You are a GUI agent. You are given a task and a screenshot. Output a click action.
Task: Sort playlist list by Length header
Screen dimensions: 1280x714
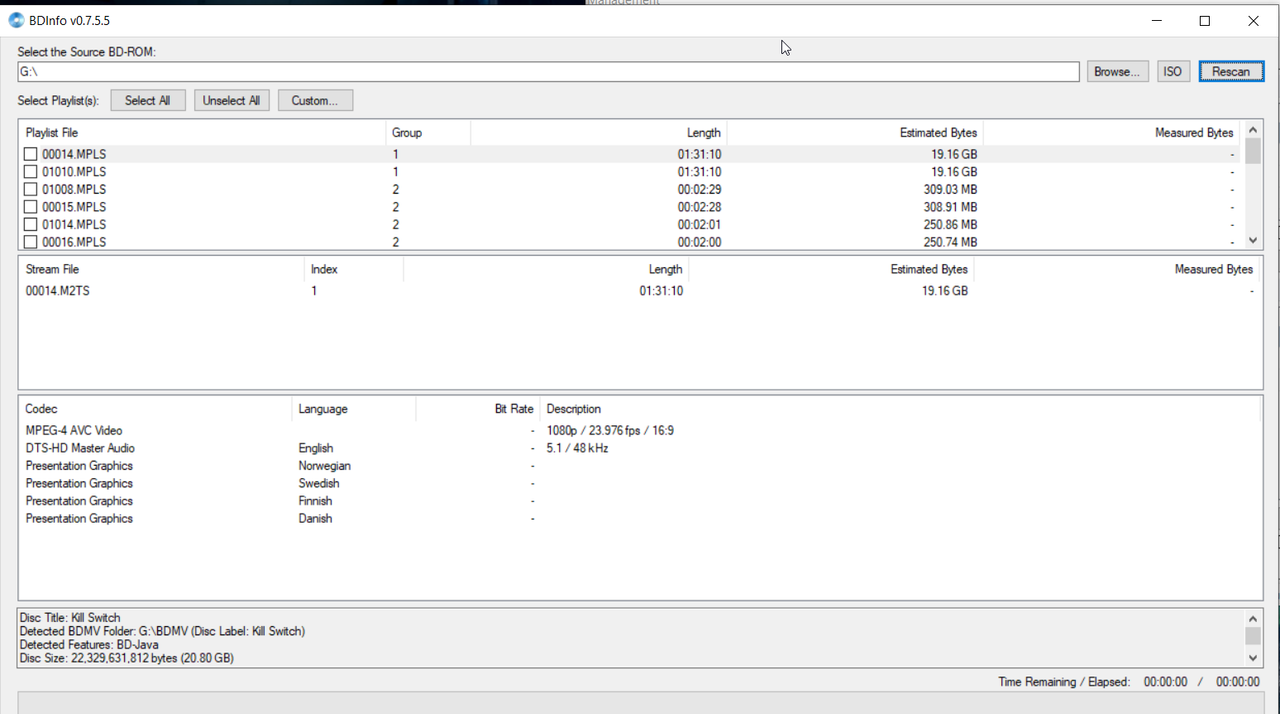(x=598, y=133)
